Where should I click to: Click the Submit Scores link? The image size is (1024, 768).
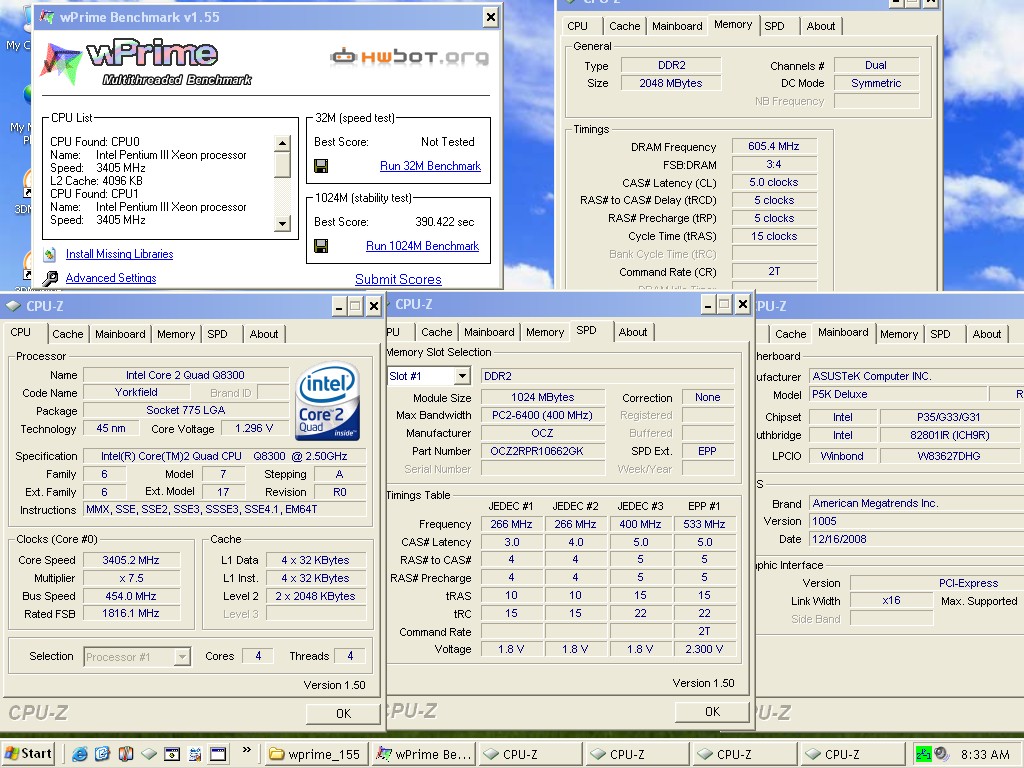(x=398, y=280)
